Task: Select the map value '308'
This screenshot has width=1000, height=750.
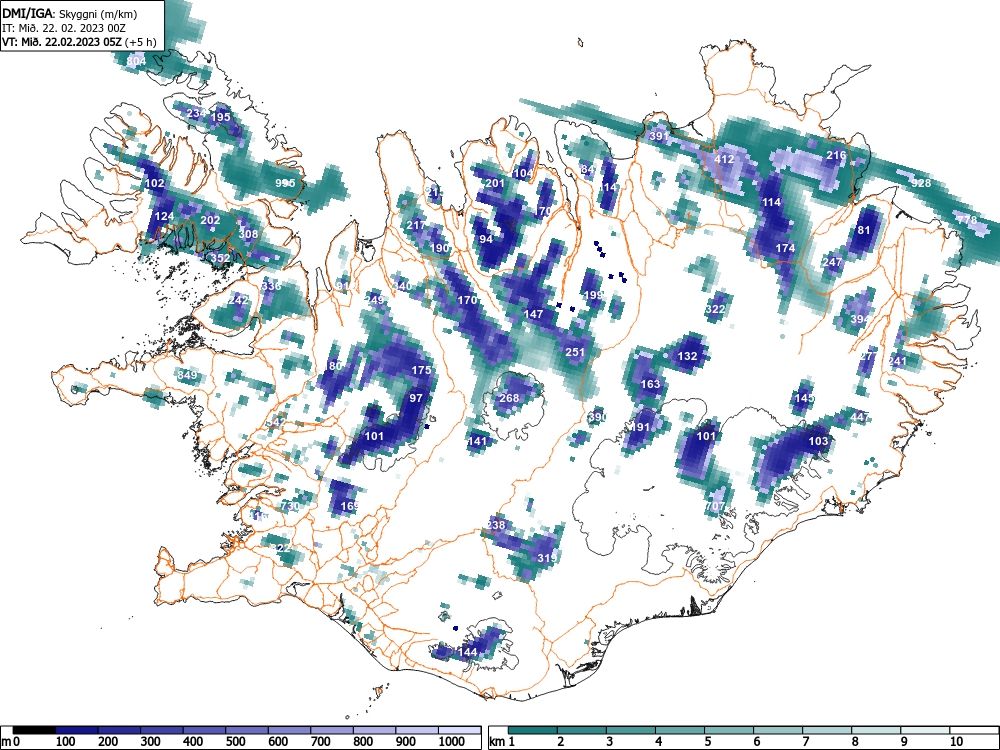Action: click(248, 234)
